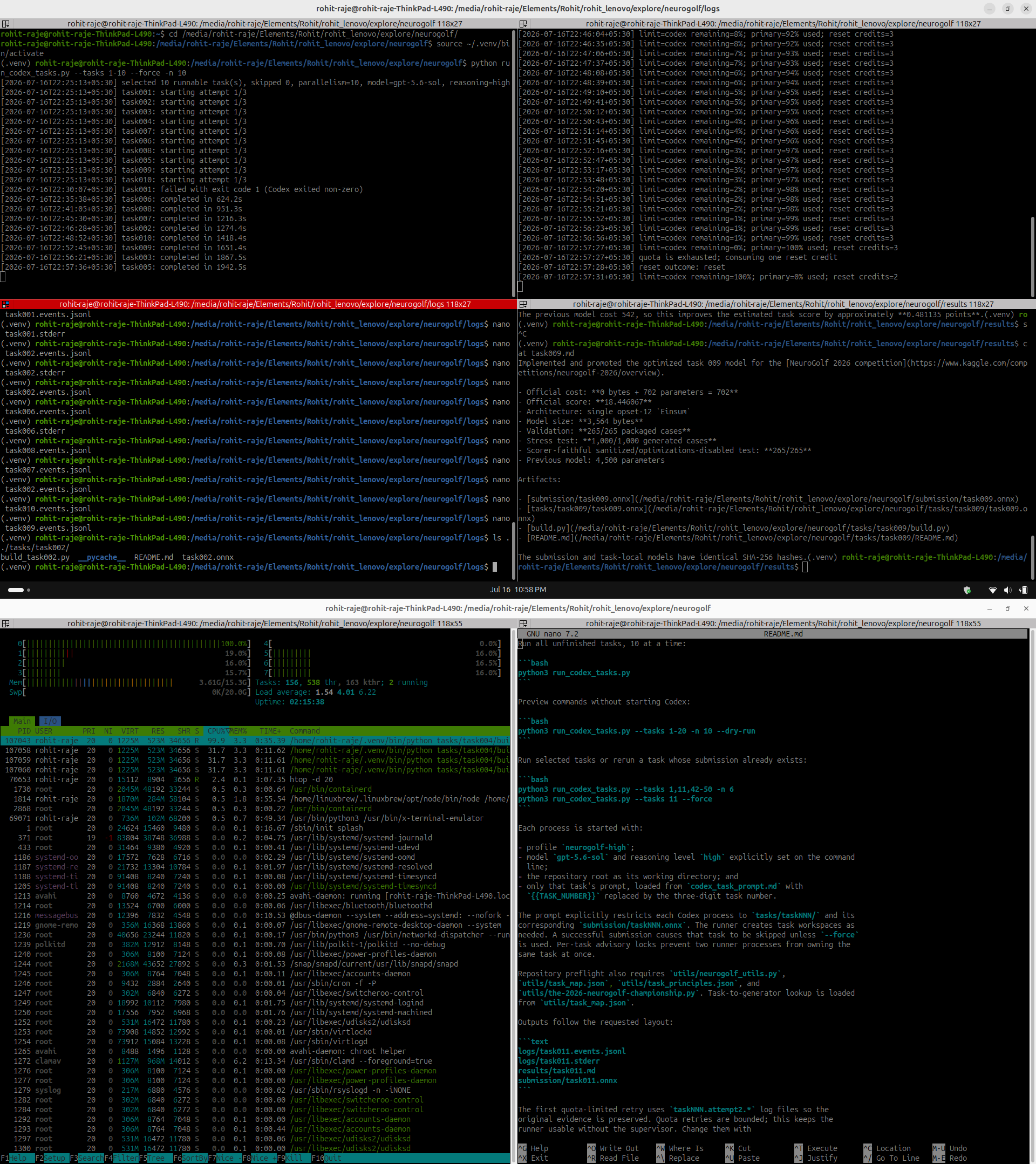Viewport: 1036px width, 1164px height.
Task: Sort htop by the PRI column header
Action: pyautogui.click(x=89, y=731)
